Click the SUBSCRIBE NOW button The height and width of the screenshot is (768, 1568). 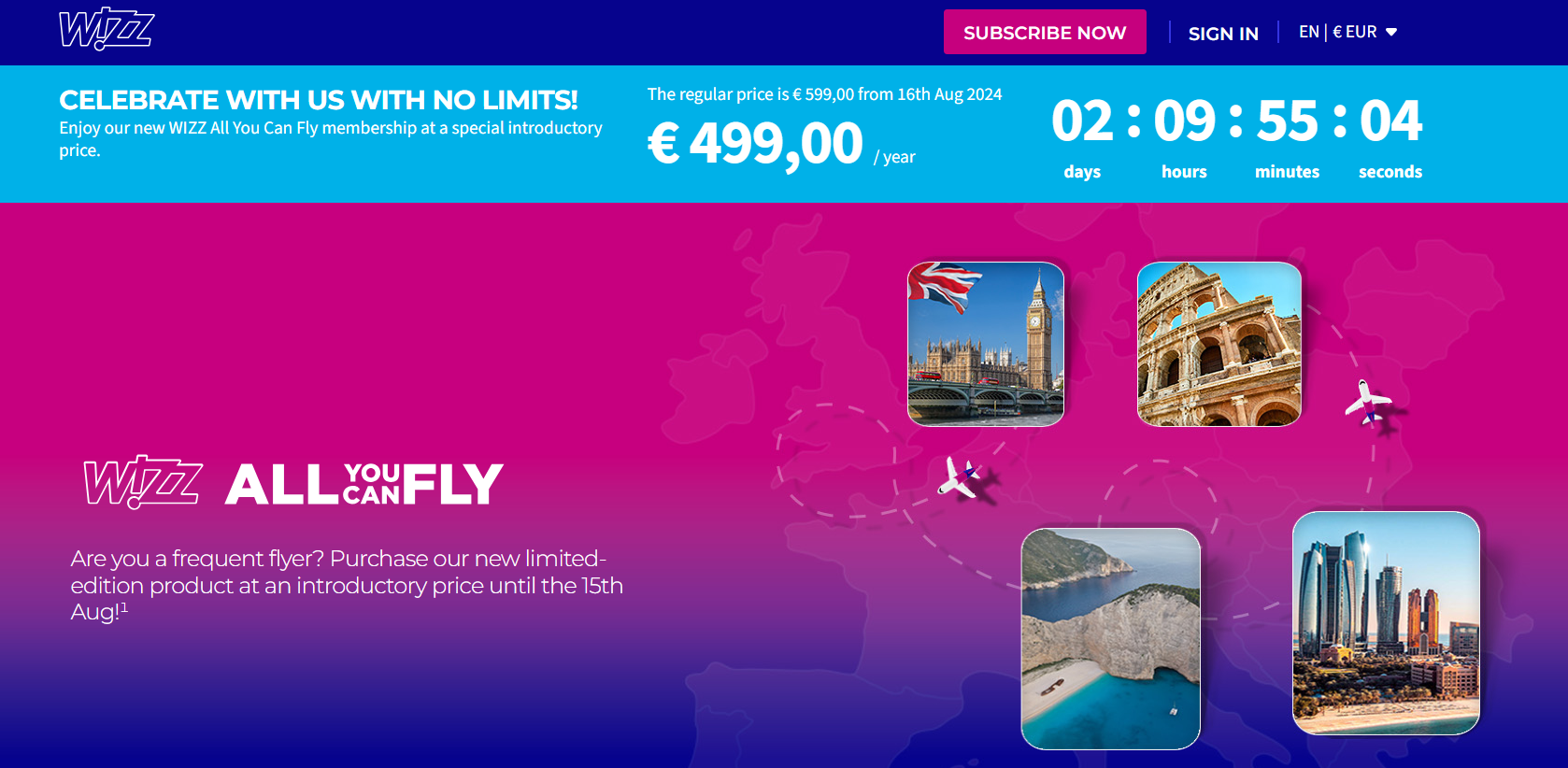(x=1045, y=32)
